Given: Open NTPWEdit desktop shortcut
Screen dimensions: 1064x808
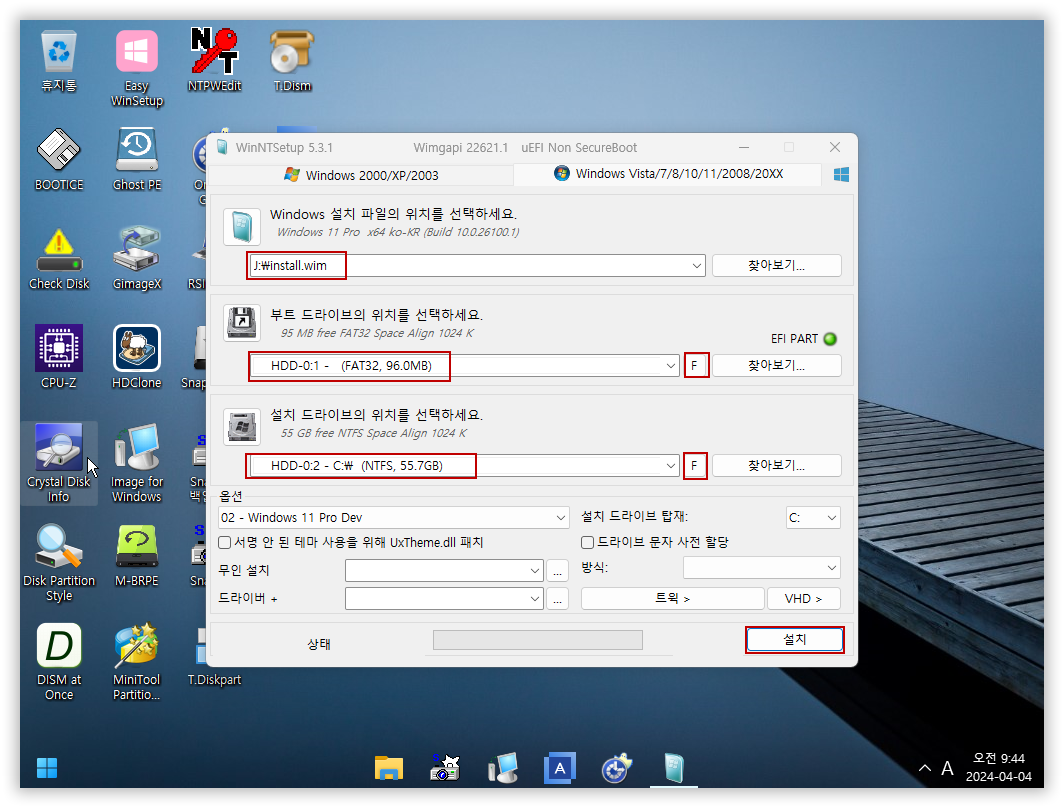Looking at the screenshot, I should (x=214, y=61).
